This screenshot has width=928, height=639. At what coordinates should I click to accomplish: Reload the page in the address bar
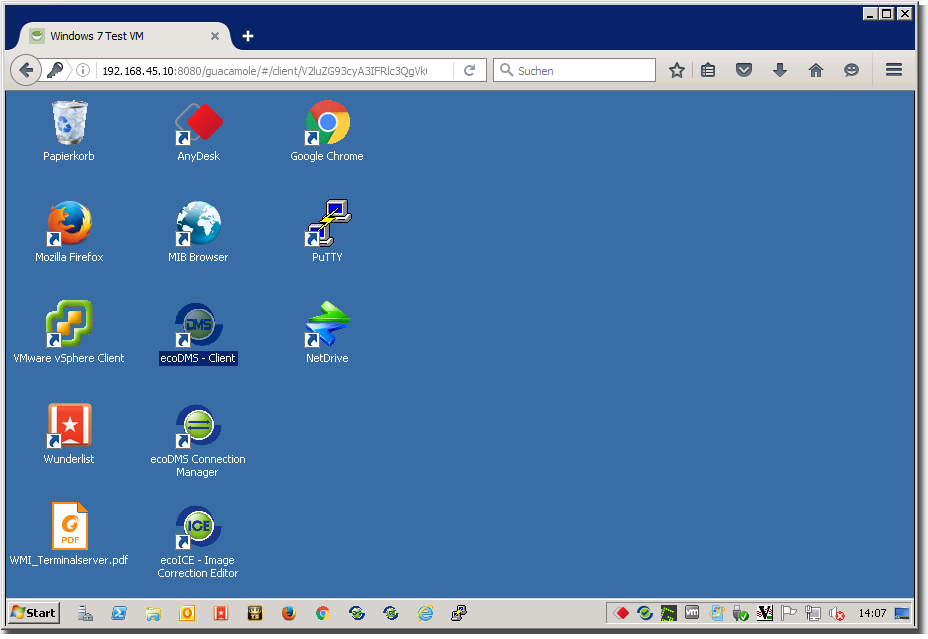[469, 71]
